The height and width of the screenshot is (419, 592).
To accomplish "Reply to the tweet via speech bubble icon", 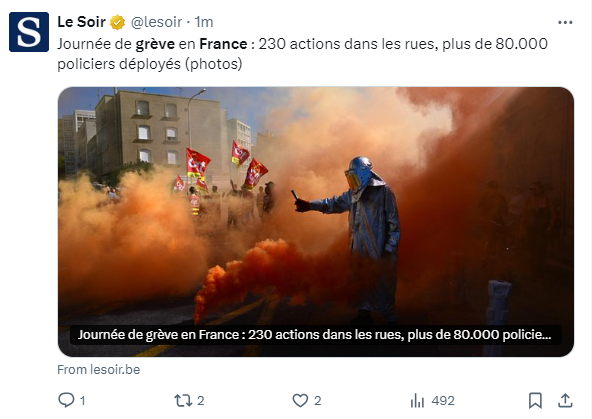I will pos(66,400).
